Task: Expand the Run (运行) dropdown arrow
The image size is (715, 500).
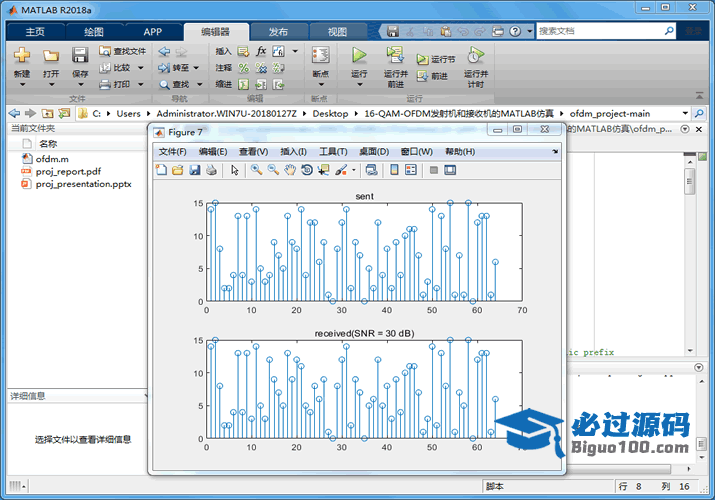Action: [359, 85]
